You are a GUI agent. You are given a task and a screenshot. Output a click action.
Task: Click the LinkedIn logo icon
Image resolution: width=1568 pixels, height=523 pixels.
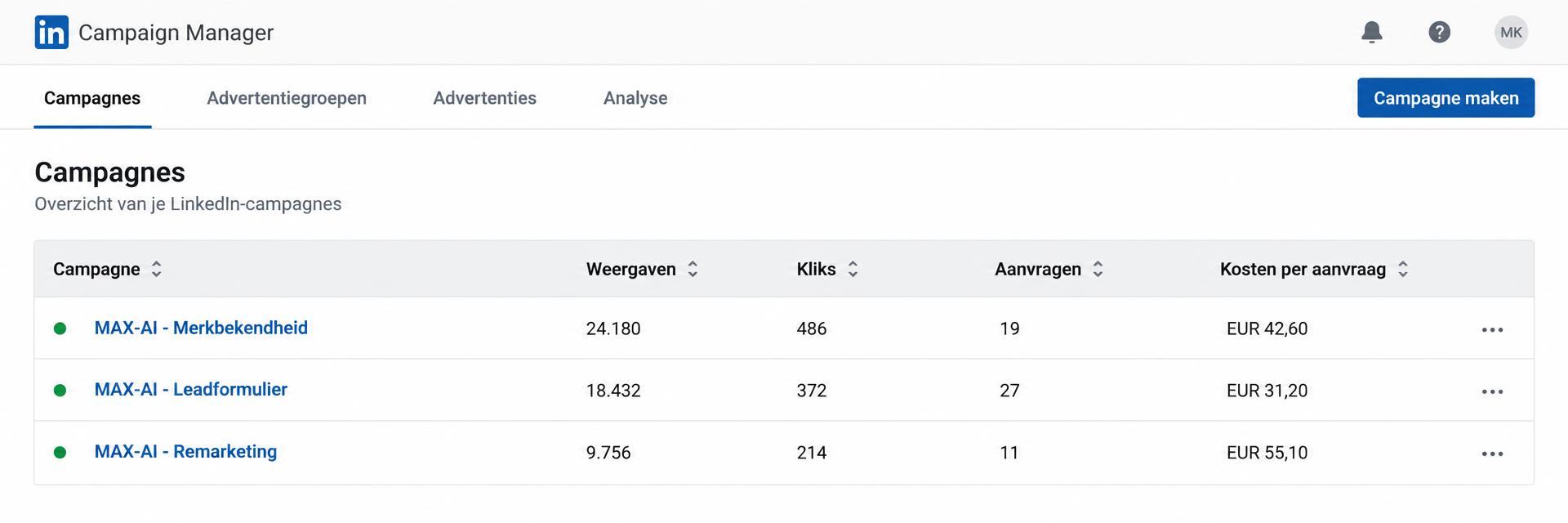(51, 33)
